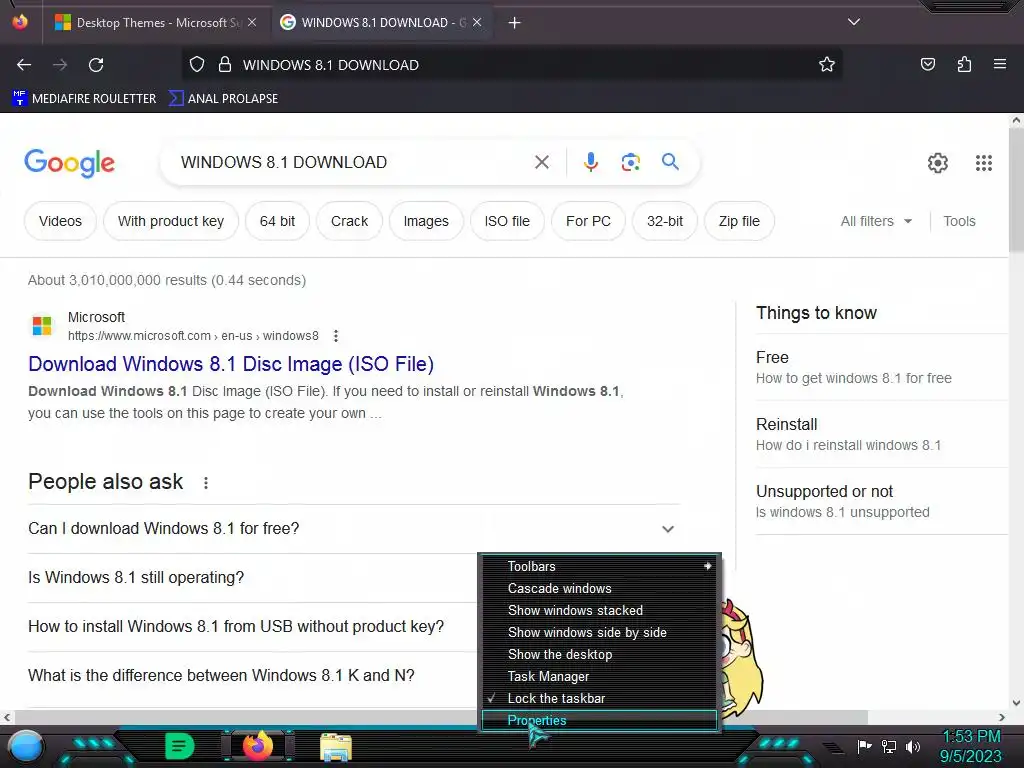Open the taskbar clock and date

coord(970,746)
